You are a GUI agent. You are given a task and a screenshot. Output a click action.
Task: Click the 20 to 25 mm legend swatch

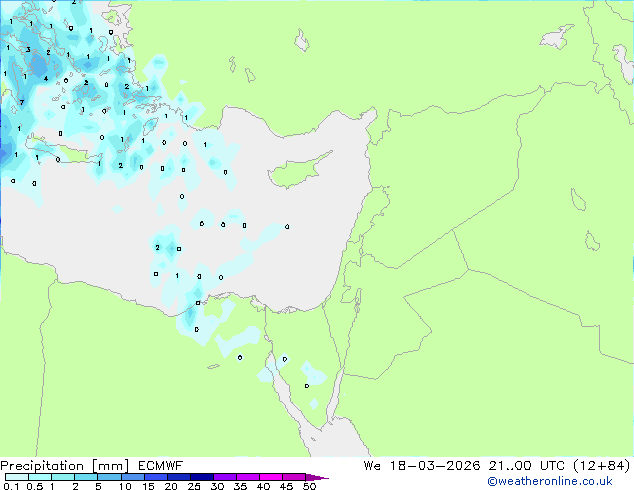(x=178, y=477)
